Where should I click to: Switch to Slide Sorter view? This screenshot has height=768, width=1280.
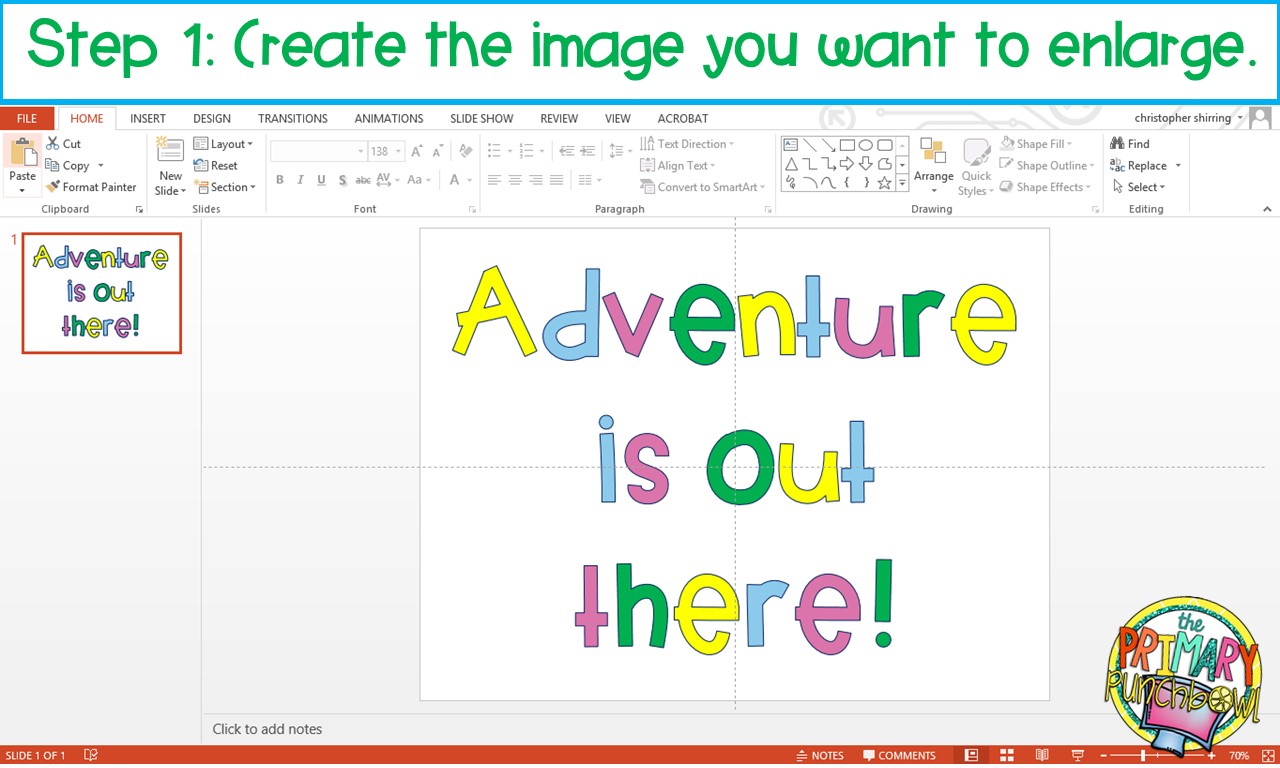tap(1007, 756)
